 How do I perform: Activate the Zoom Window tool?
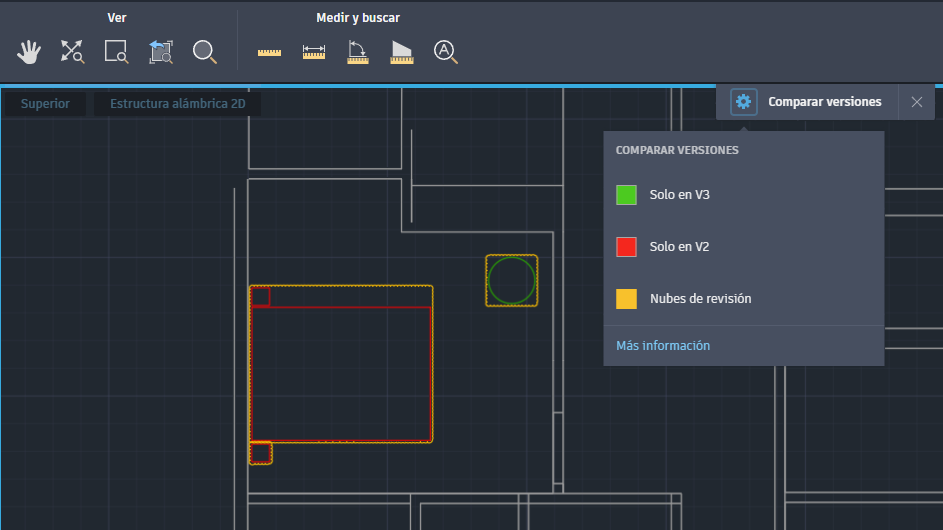click(116, 52)
